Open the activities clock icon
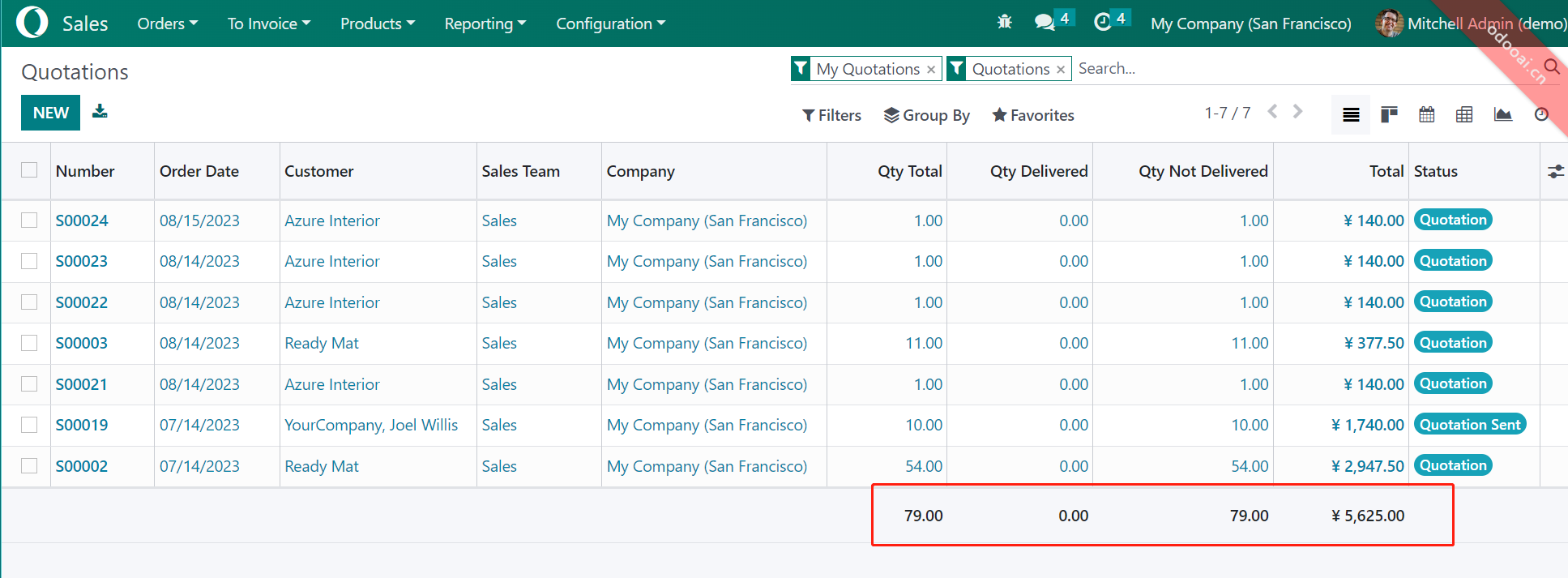The width and height of the screenshot is (1568, 578). (1103, 22)
